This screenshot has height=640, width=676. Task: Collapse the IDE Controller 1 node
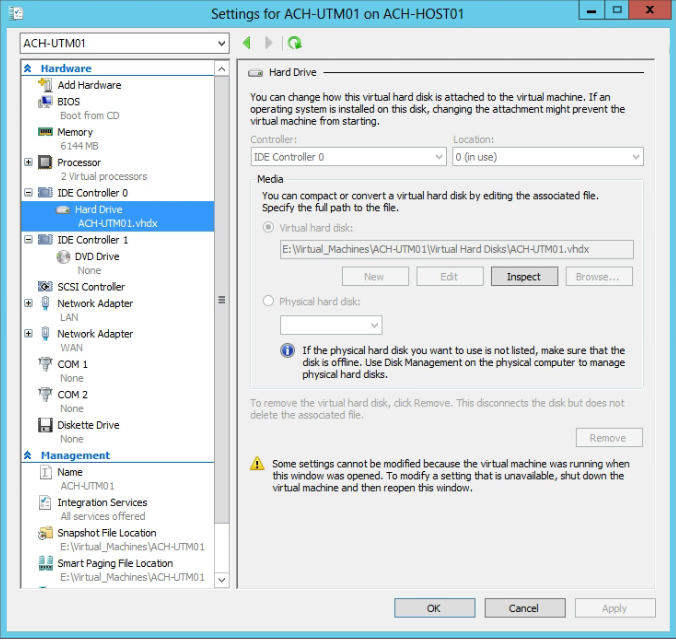click(28, 239)
